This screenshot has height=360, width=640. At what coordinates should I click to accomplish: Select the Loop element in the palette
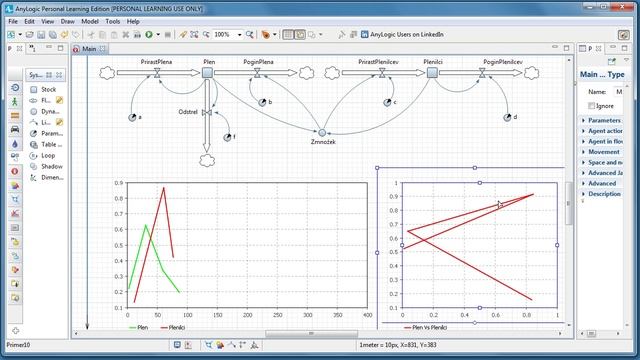click(x=42, y=156)
